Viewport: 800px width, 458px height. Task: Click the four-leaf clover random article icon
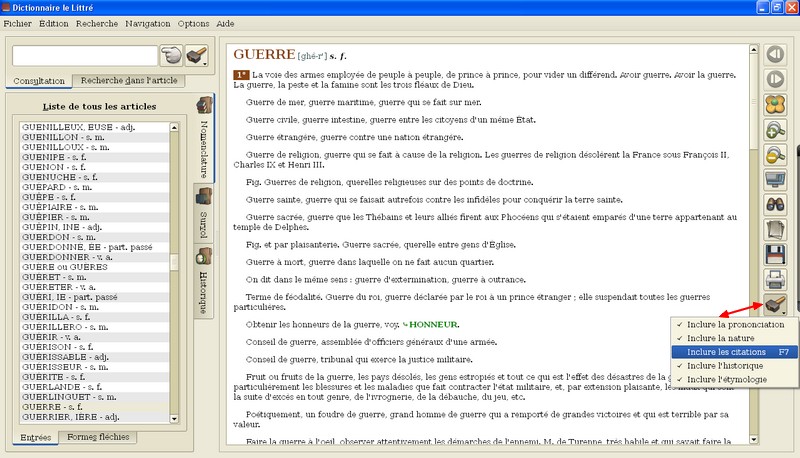point(775,105)
